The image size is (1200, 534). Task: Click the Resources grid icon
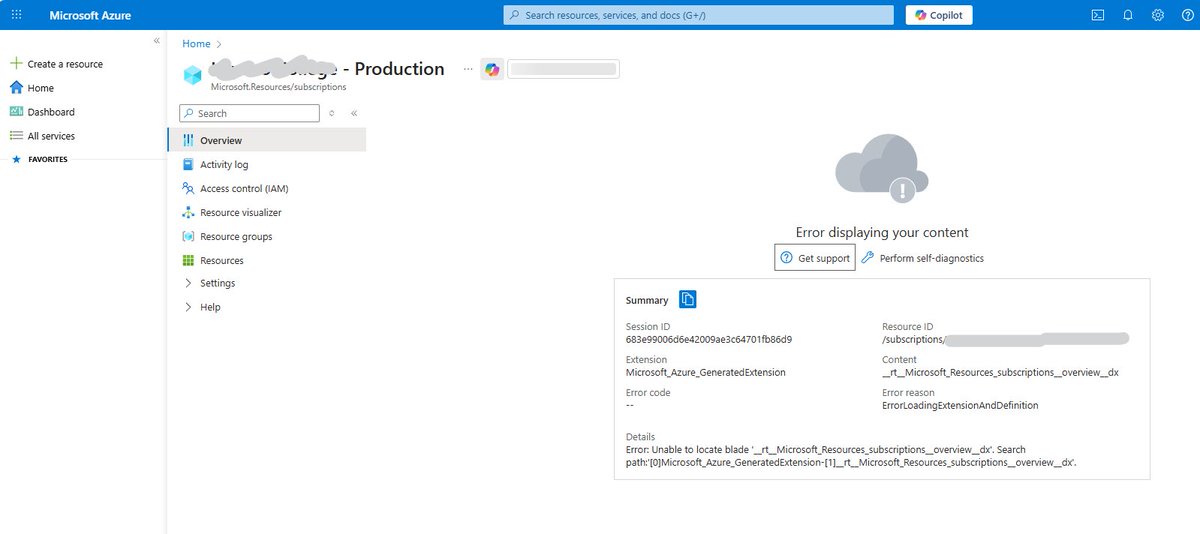[x=188, y=261]
